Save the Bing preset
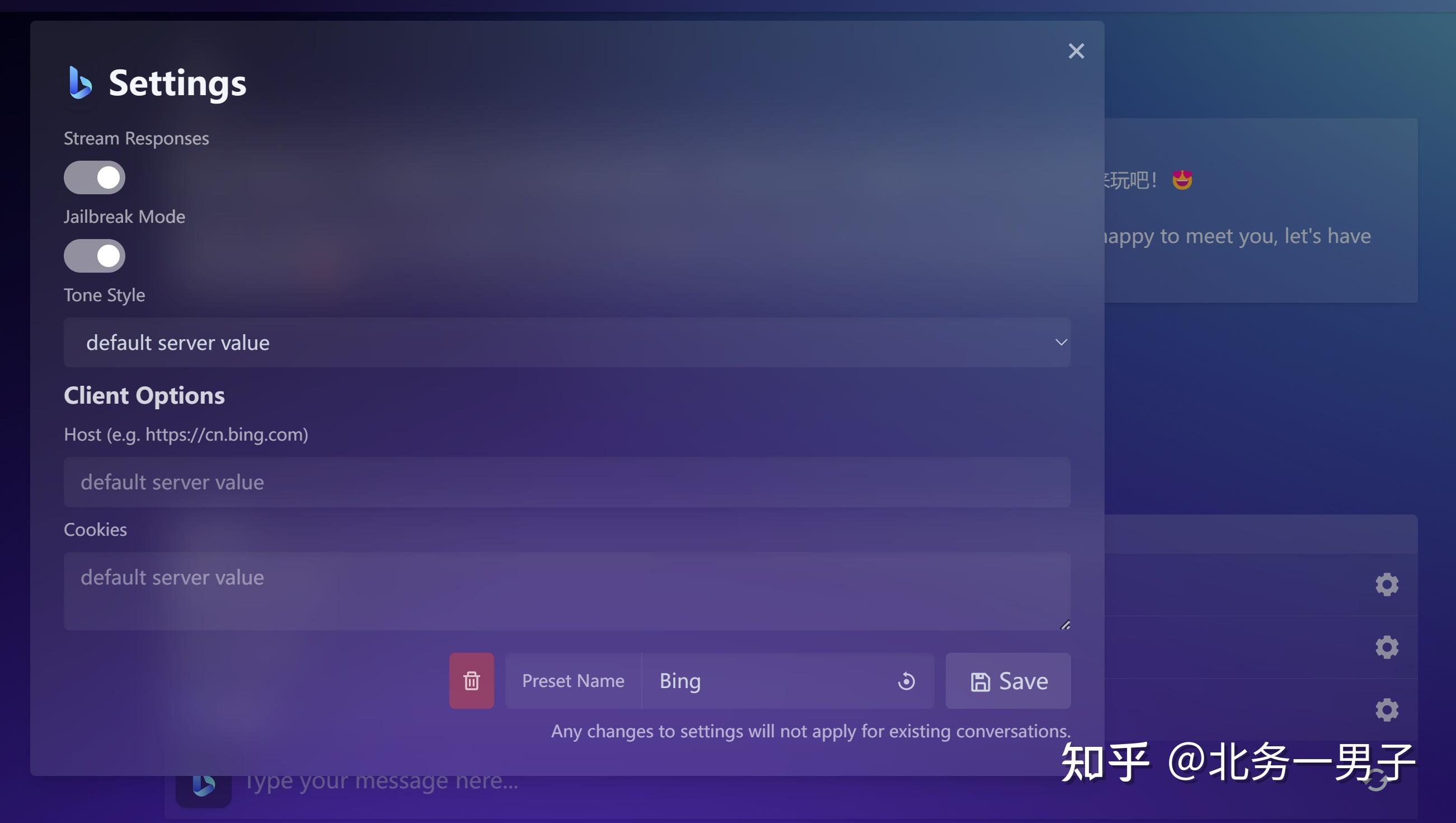 click(x=1008, y=680)
